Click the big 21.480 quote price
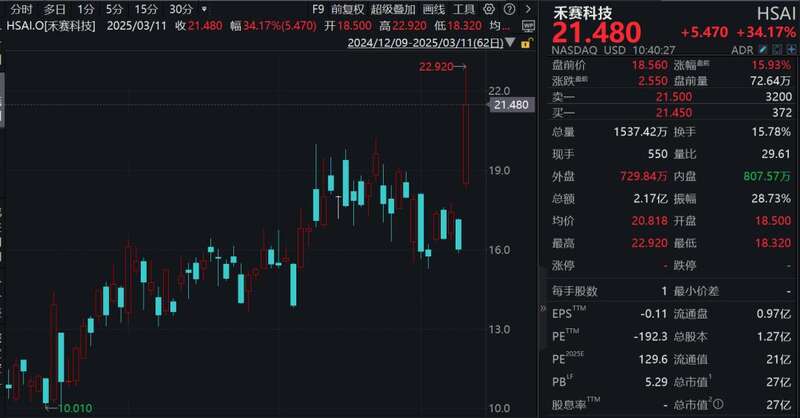This screenshot has width=800, height=418. coord(596,32)
